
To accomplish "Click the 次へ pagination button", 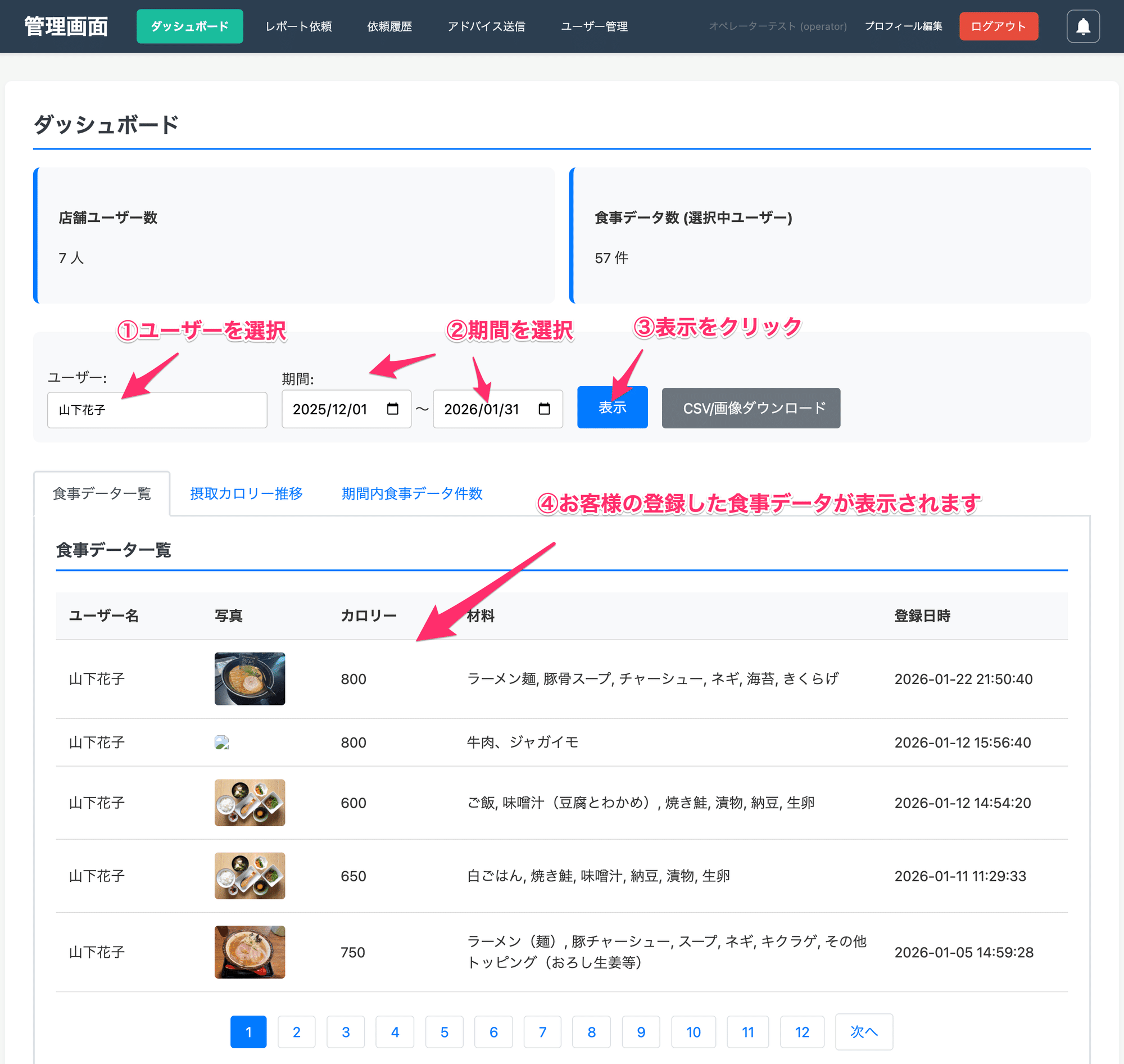I will pyautogui.click(x=864, y=1032).
